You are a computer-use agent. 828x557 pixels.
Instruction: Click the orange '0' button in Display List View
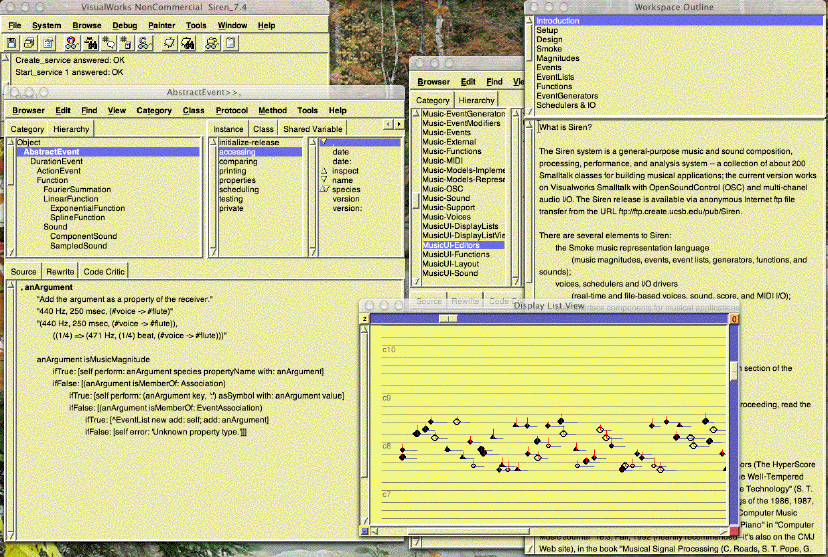point(734,319)
